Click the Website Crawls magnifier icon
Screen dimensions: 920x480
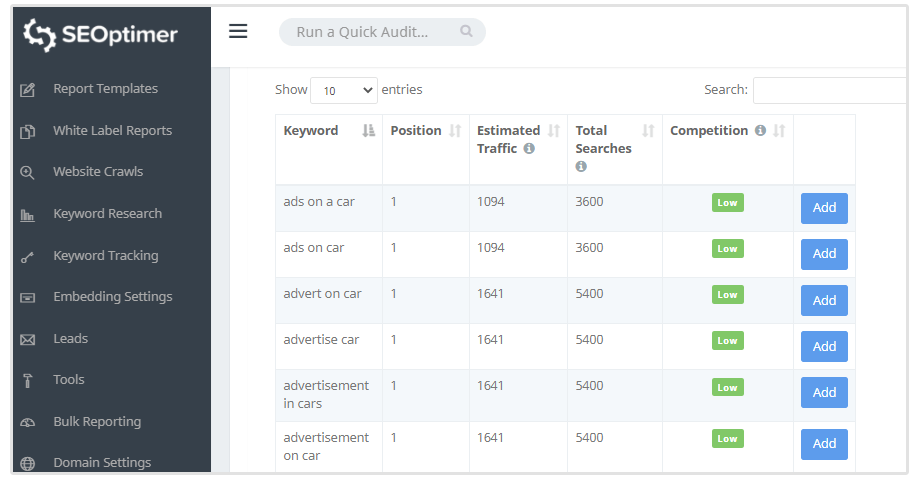coord(28,172)
